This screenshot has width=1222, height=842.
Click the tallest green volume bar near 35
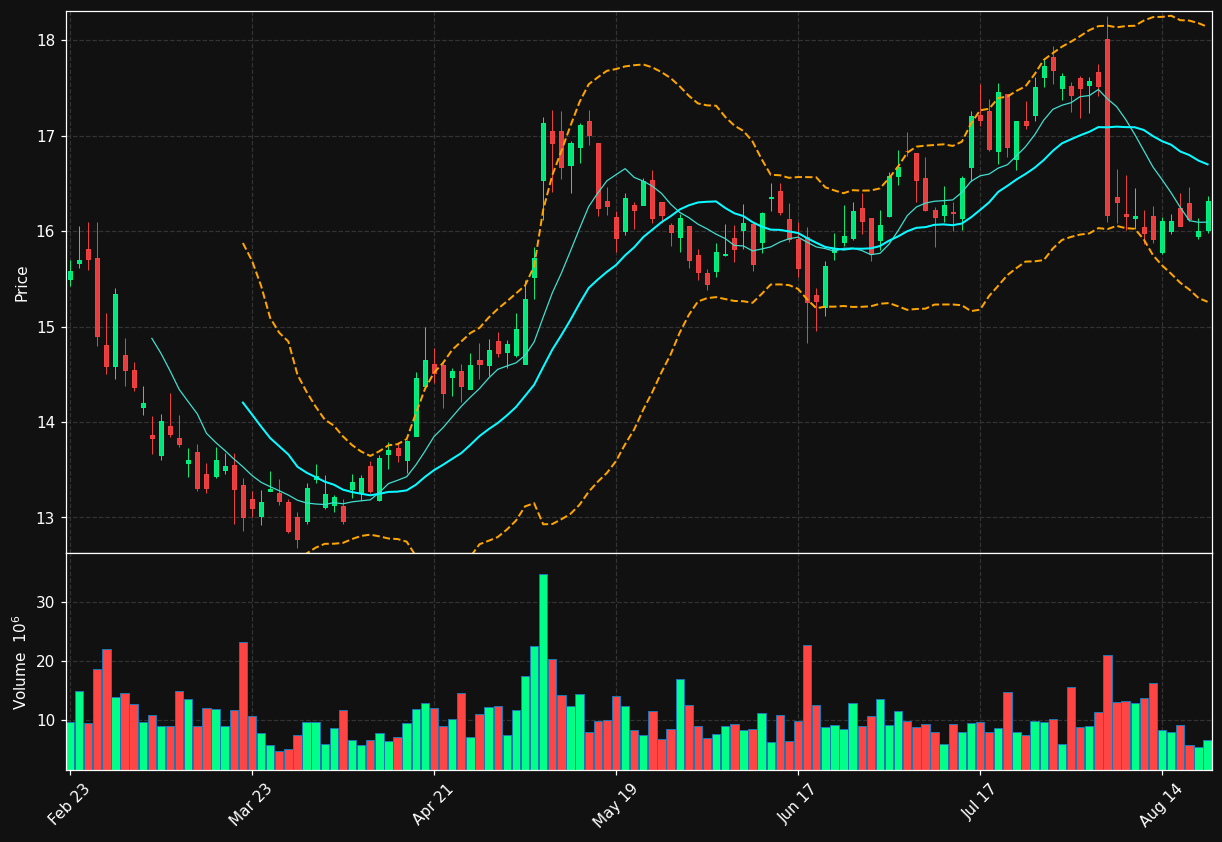pyautogui.click(x=543, y=672)
